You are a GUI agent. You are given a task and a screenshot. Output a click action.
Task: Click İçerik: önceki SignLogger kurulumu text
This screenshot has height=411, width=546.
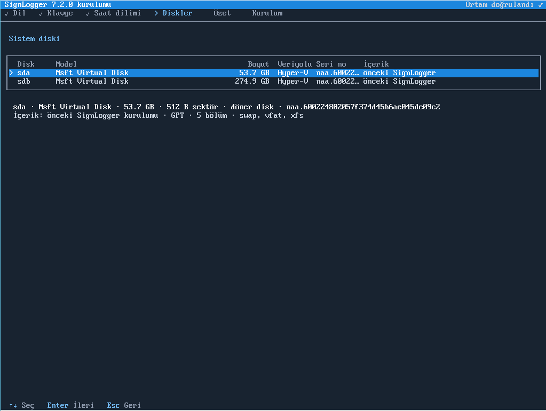[86, 116]
